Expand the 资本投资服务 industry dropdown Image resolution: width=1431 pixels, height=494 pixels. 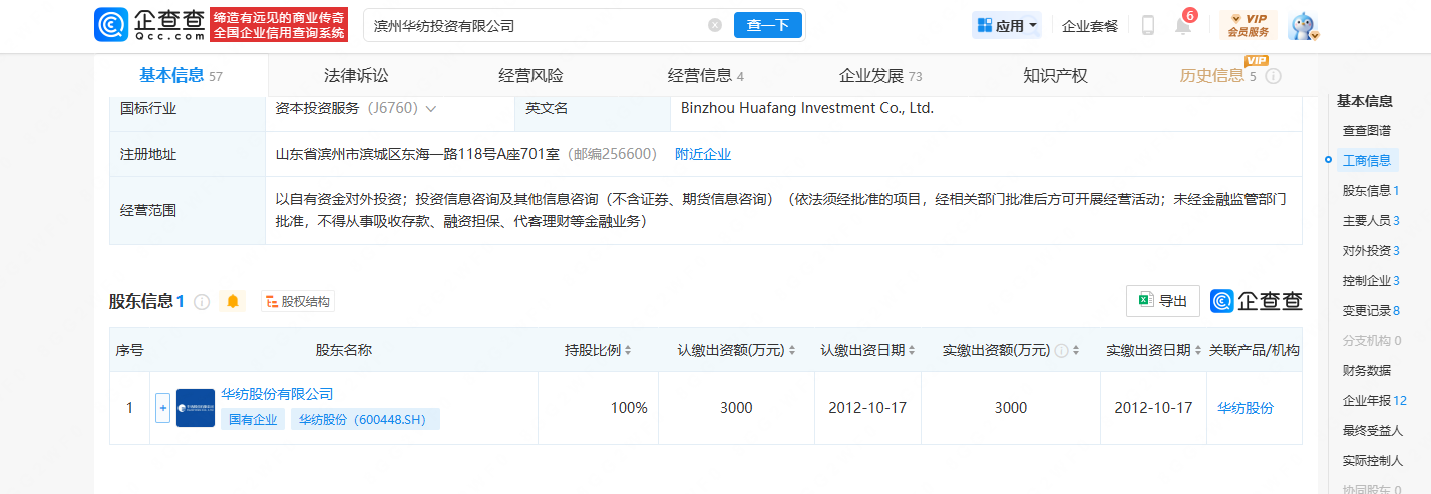431,109
